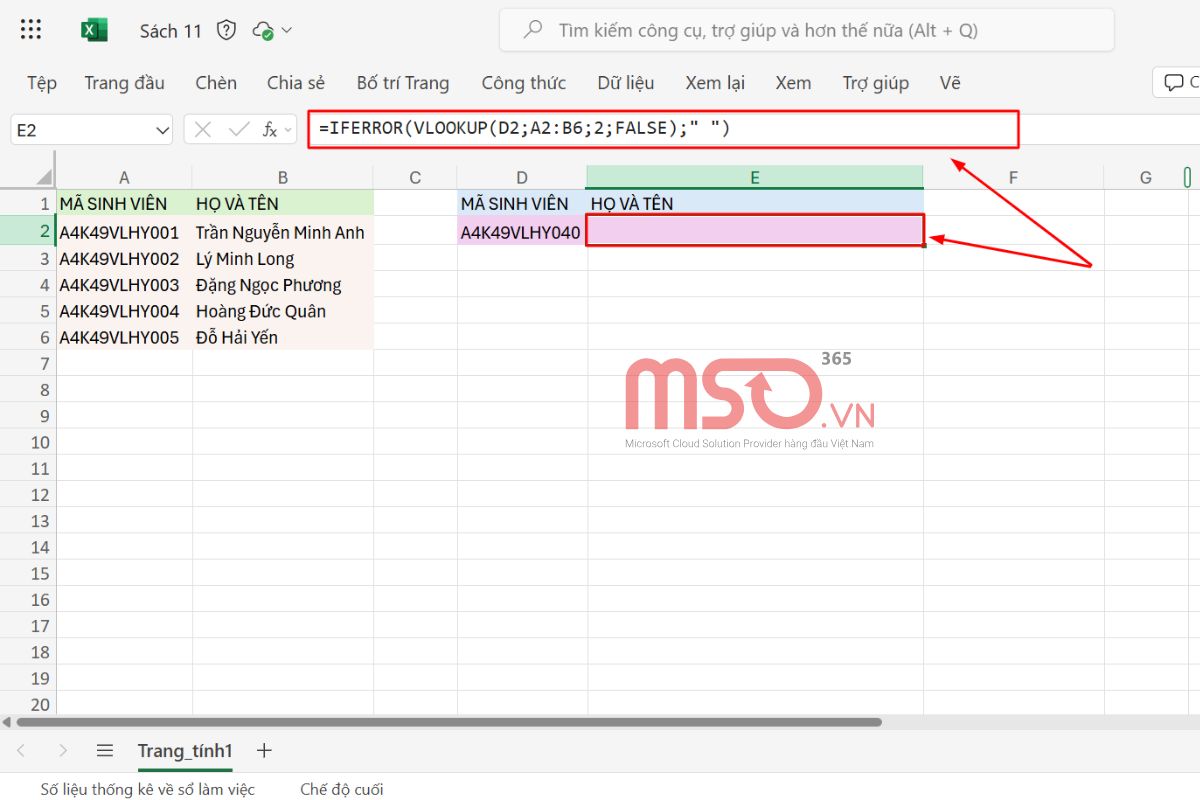Viewport: 1200px width, 800px height.
Task: Click cell E1 HỌ VÀ TÊN lookup header
Action: (x=755, y=203)
